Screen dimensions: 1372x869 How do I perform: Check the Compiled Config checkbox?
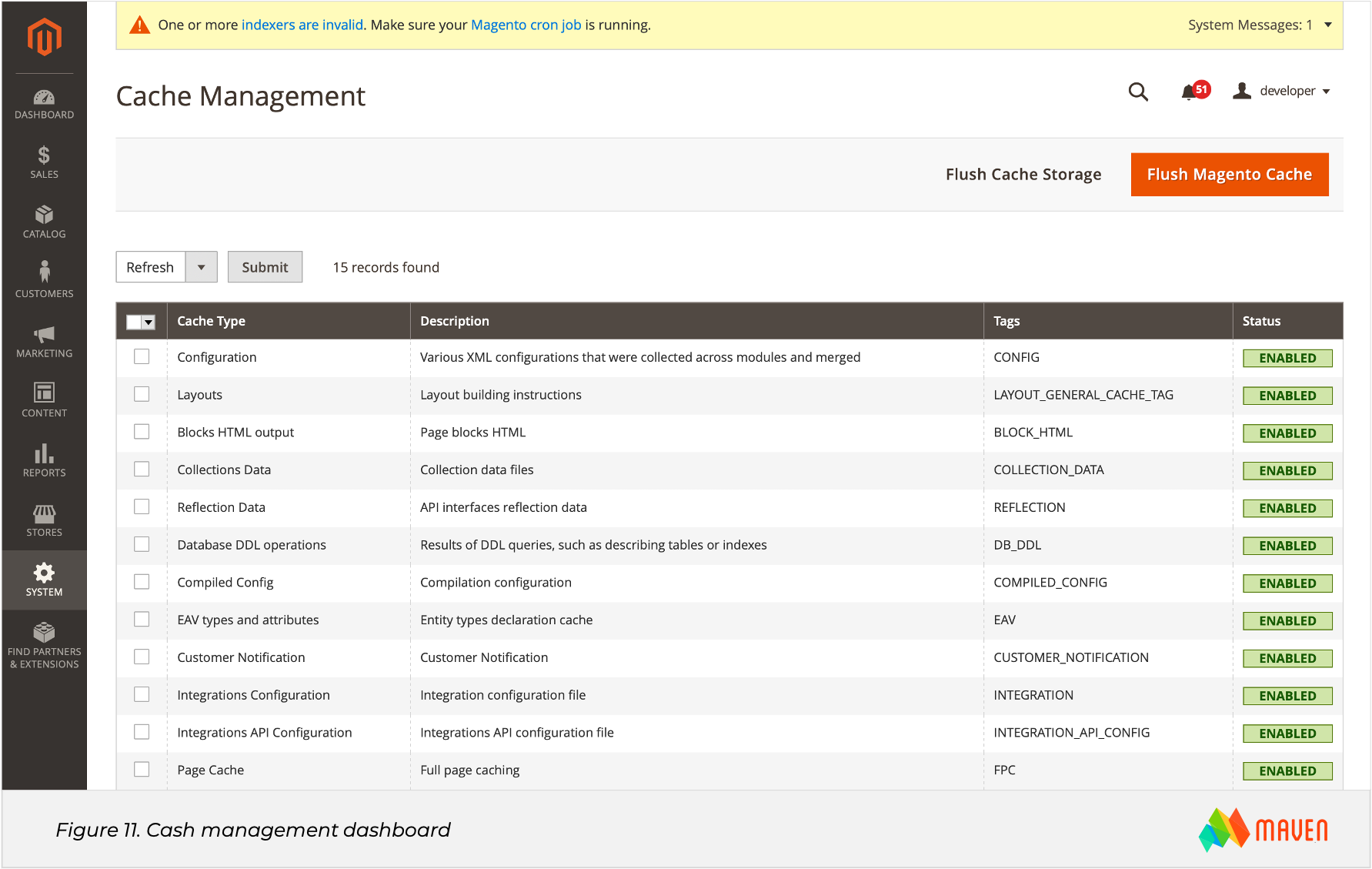(142, 582)
